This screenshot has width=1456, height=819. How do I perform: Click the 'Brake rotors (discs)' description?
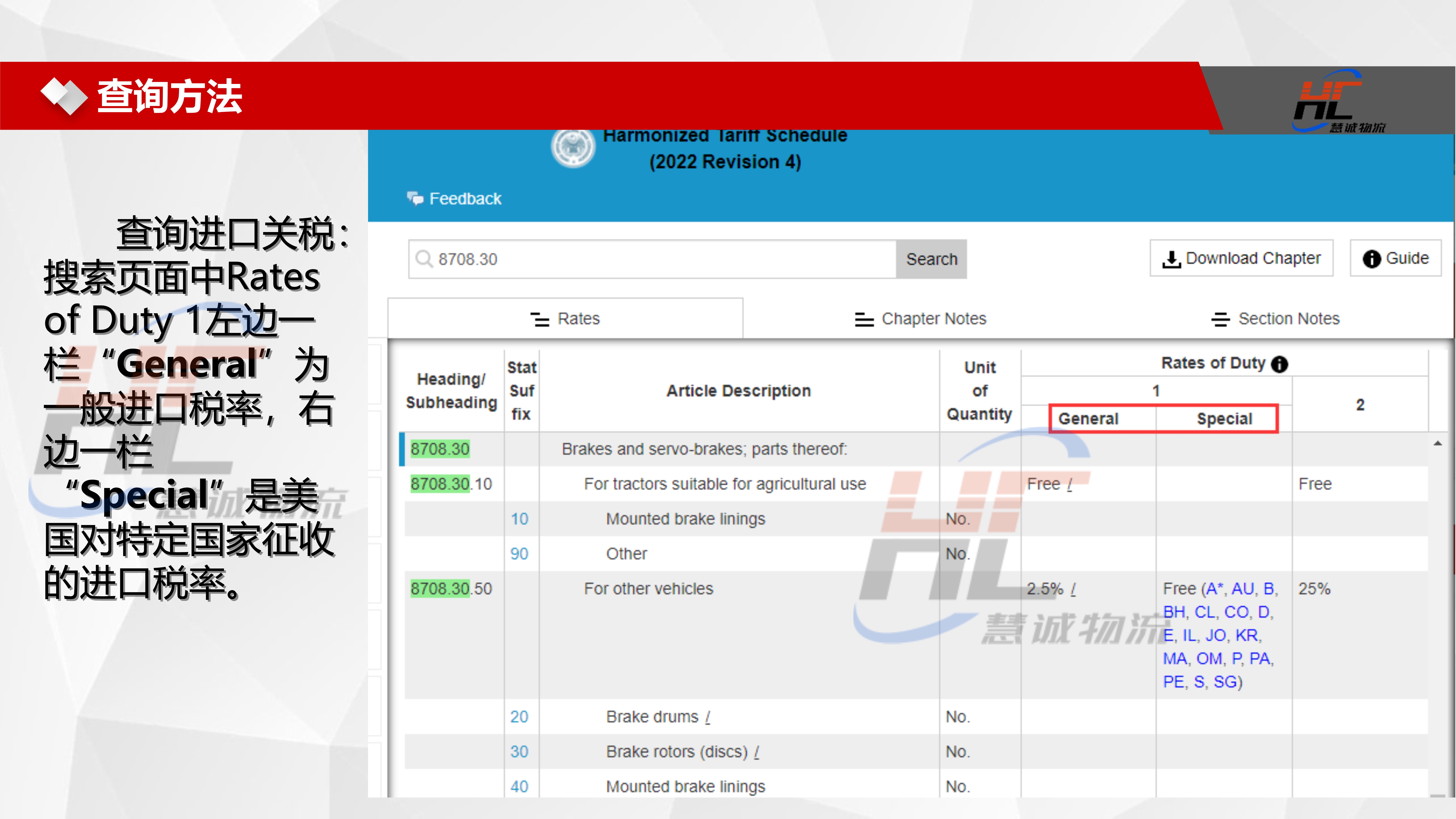(677, 752)
